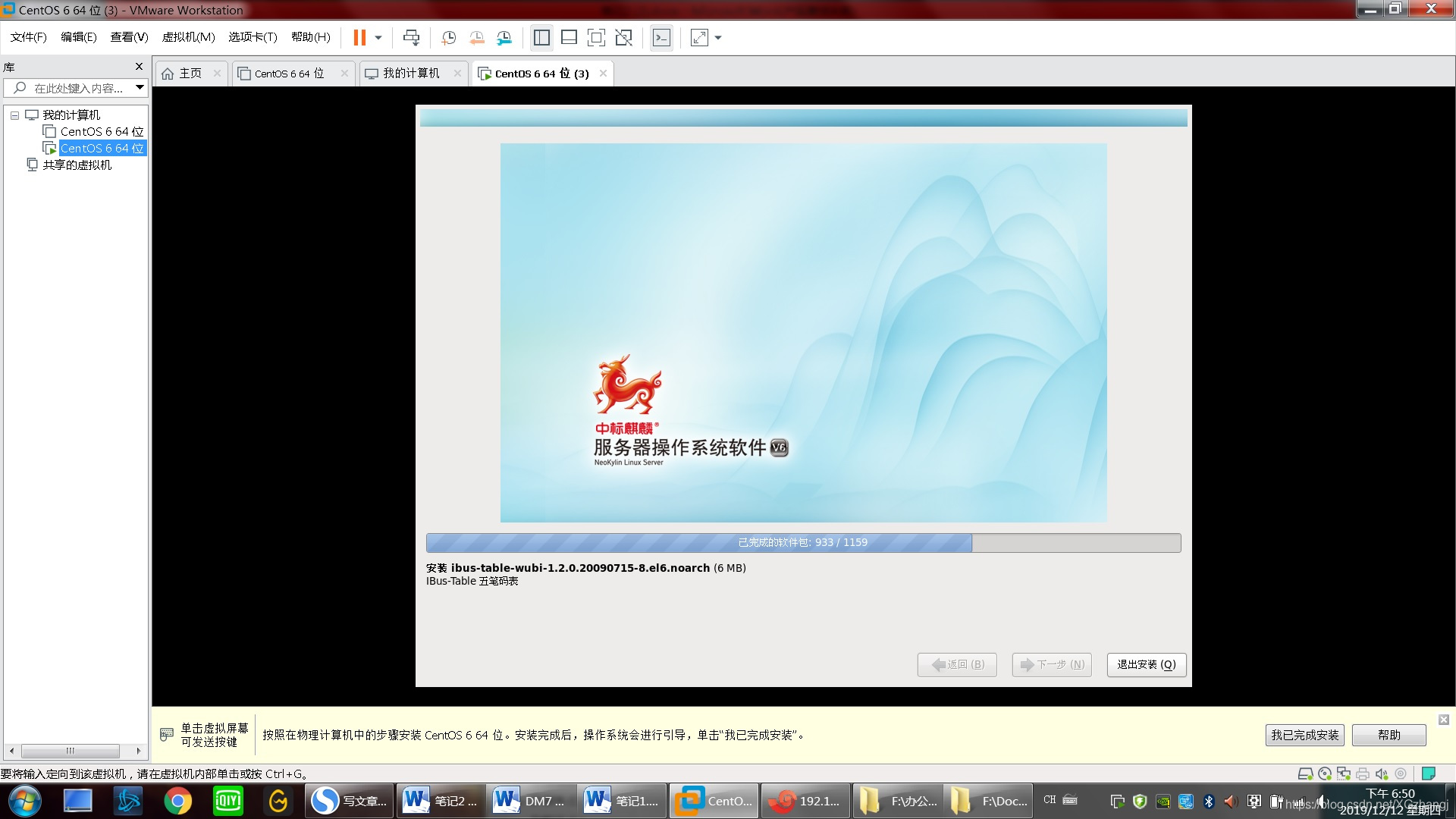Revert to previous snapshot icon
The height and width of the screenshot is (819, 1456).
477,37
